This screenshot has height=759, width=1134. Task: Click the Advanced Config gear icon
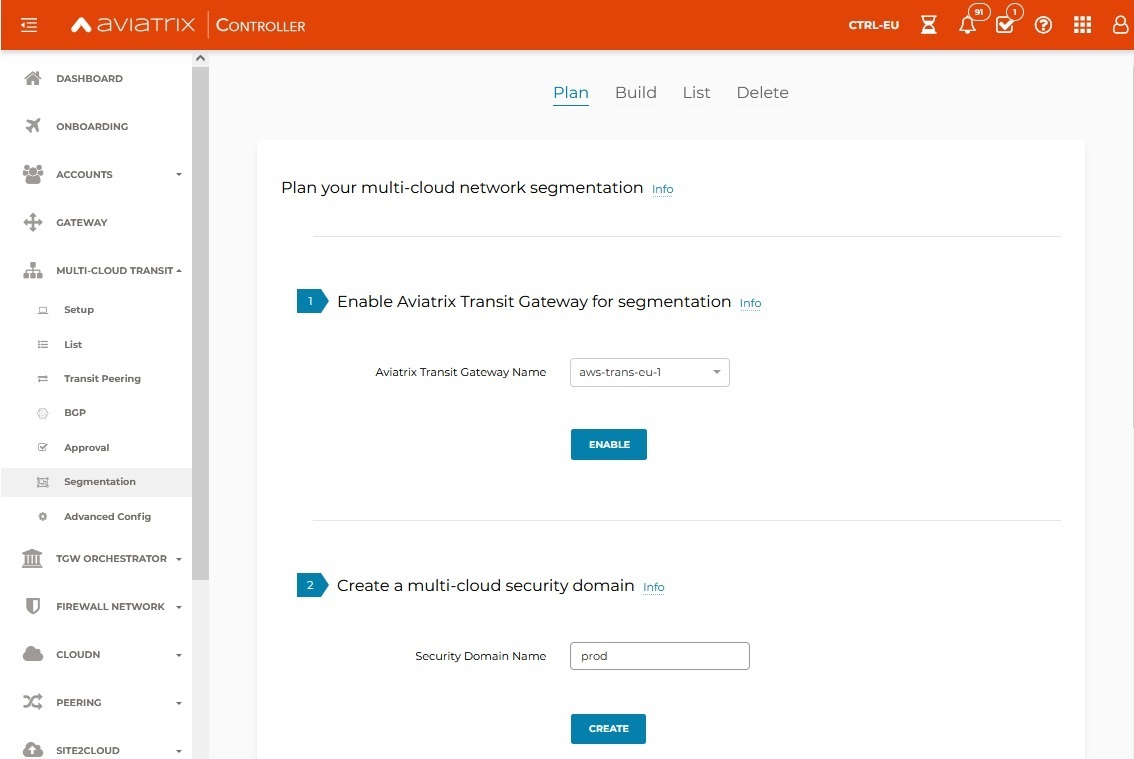click(x=43, y=517)
